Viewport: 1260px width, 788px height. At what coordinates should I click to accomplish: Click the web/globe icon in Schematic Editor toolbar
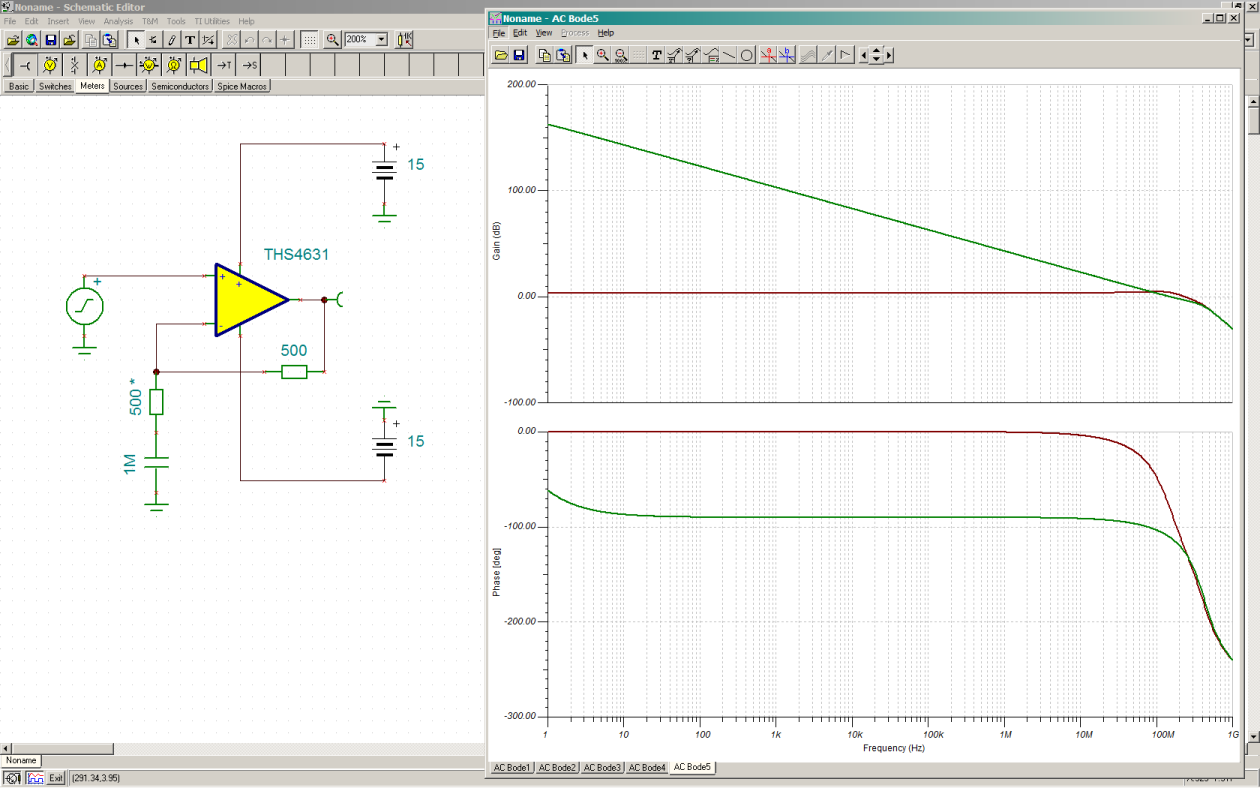32,40
